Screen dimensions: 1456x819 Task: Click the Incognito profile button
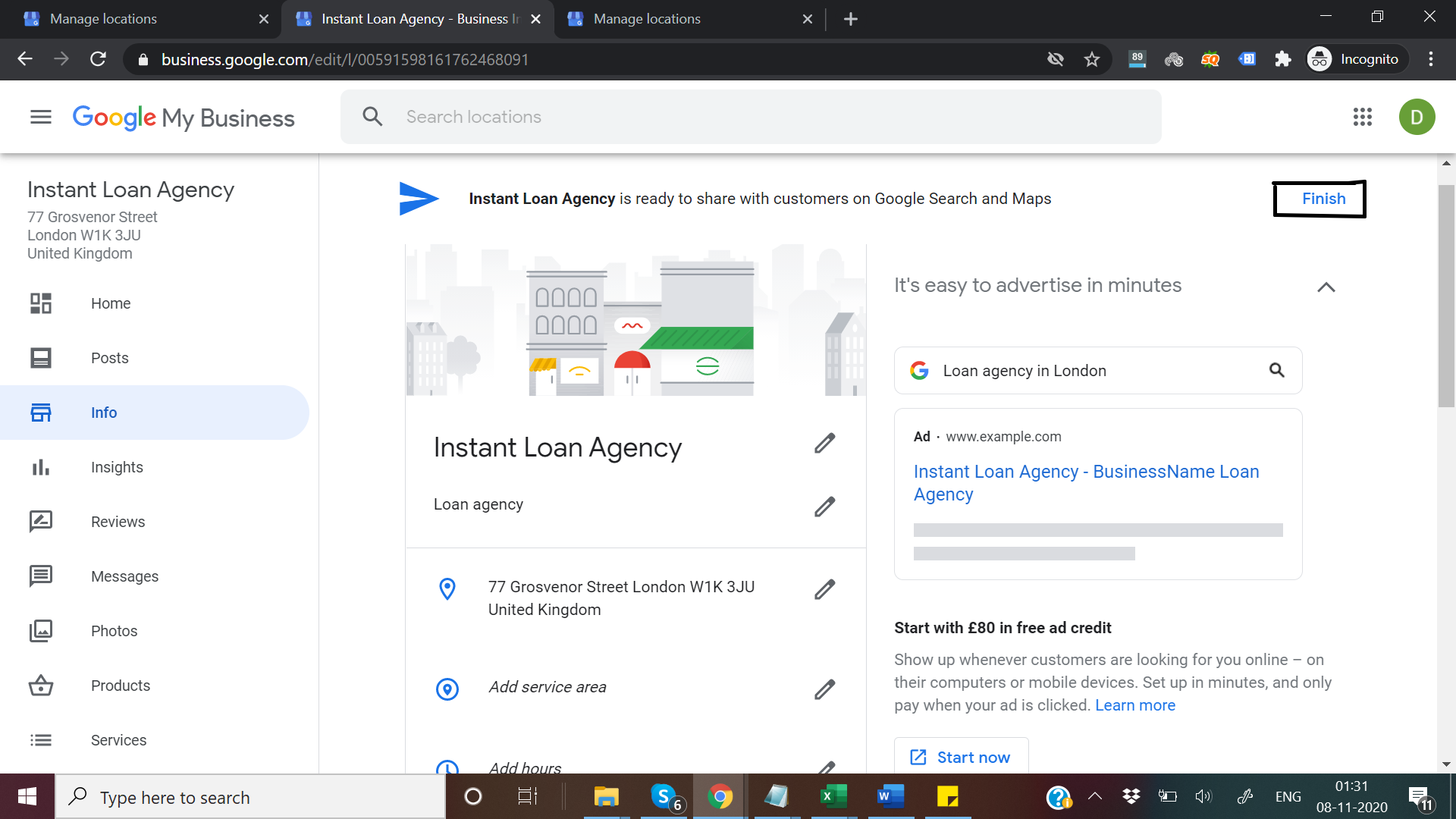[x=1356, y=59]
